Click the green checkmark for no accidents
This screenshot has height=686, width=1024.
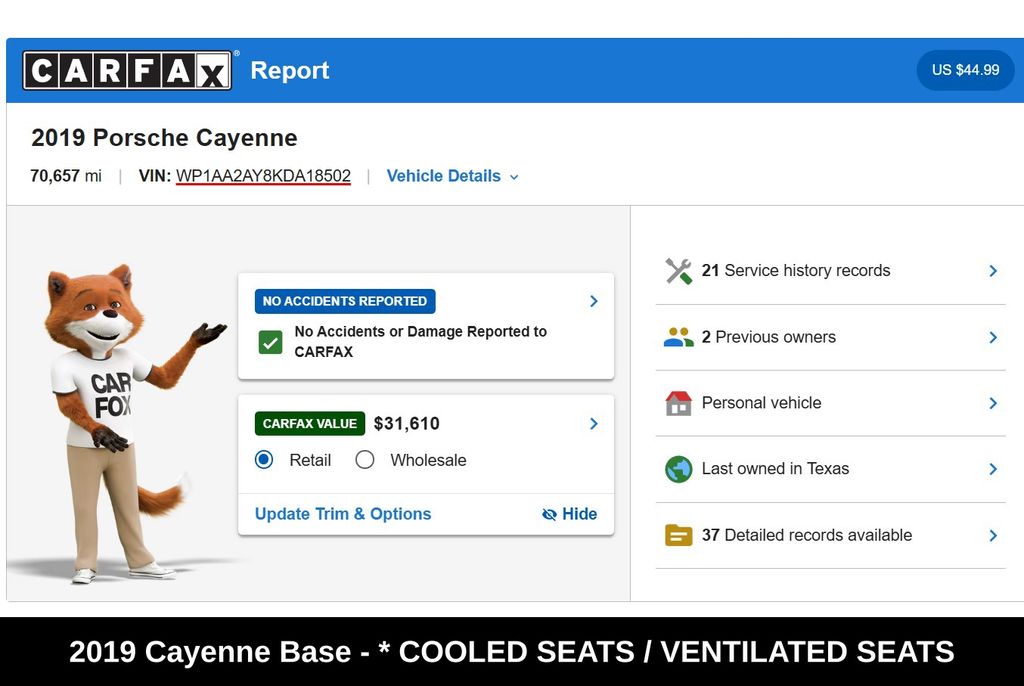click(270, 342)
